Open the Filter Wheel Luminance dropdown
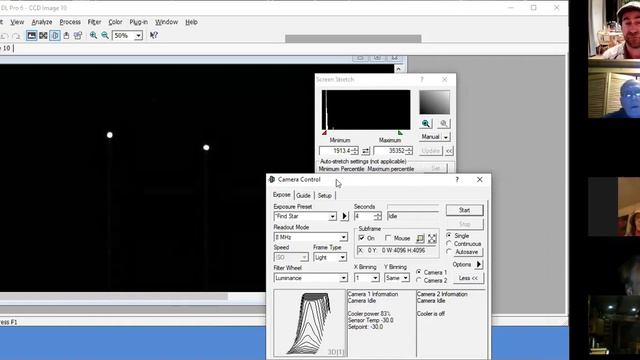The height and width of the screenshot is (360, 640). coord(343,278)
